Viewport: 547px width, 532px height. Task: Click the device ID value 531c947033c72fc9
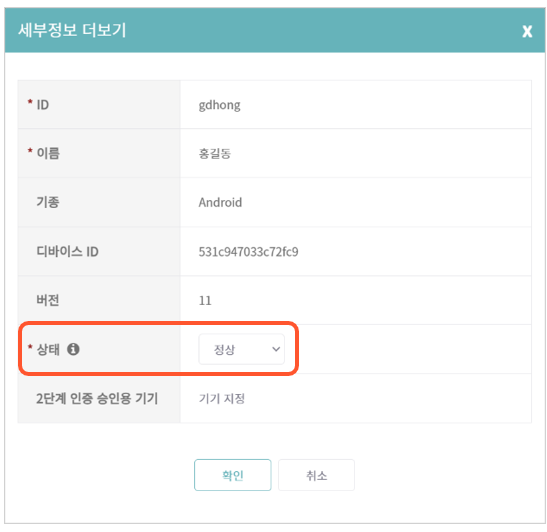(x=248, y=252)
